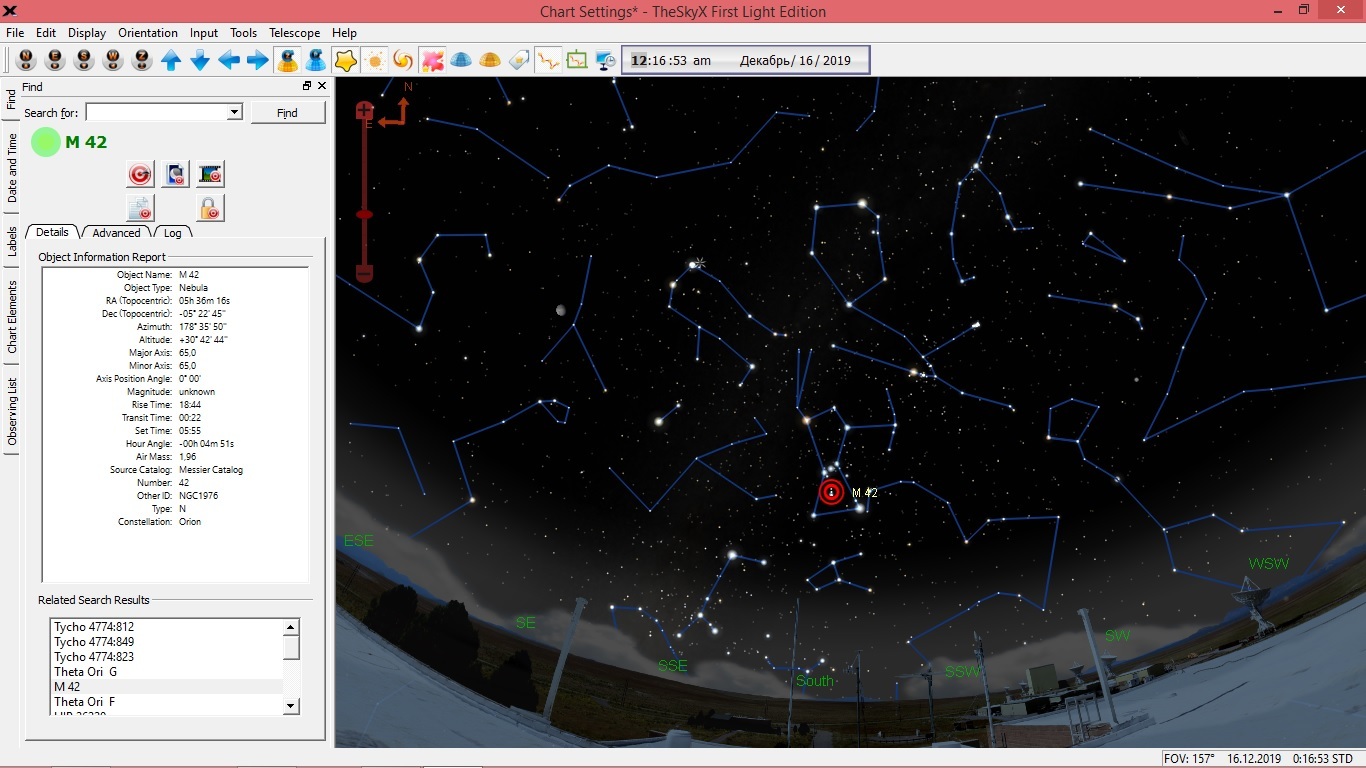Screen dimensions: 1366x768
Task: Select the Find side tab
Action: (12, 99)
